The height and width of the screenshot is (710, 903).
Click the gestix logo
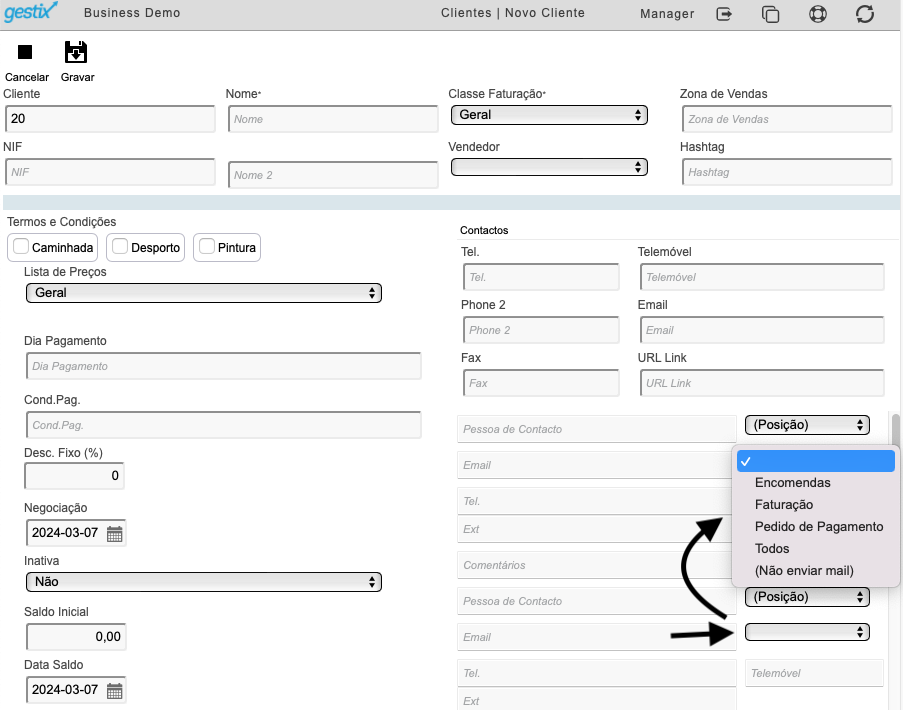[x=31, y=12]
